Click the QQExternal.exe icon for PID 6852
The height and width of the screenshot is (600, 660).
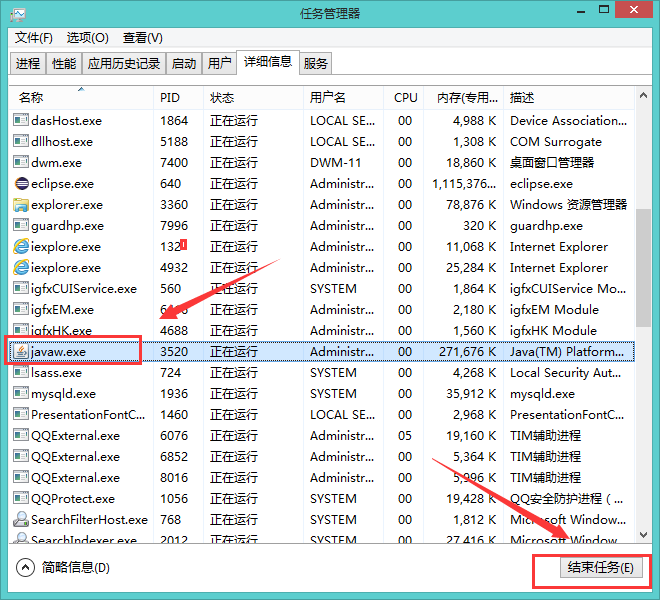[x=21, y=456]
